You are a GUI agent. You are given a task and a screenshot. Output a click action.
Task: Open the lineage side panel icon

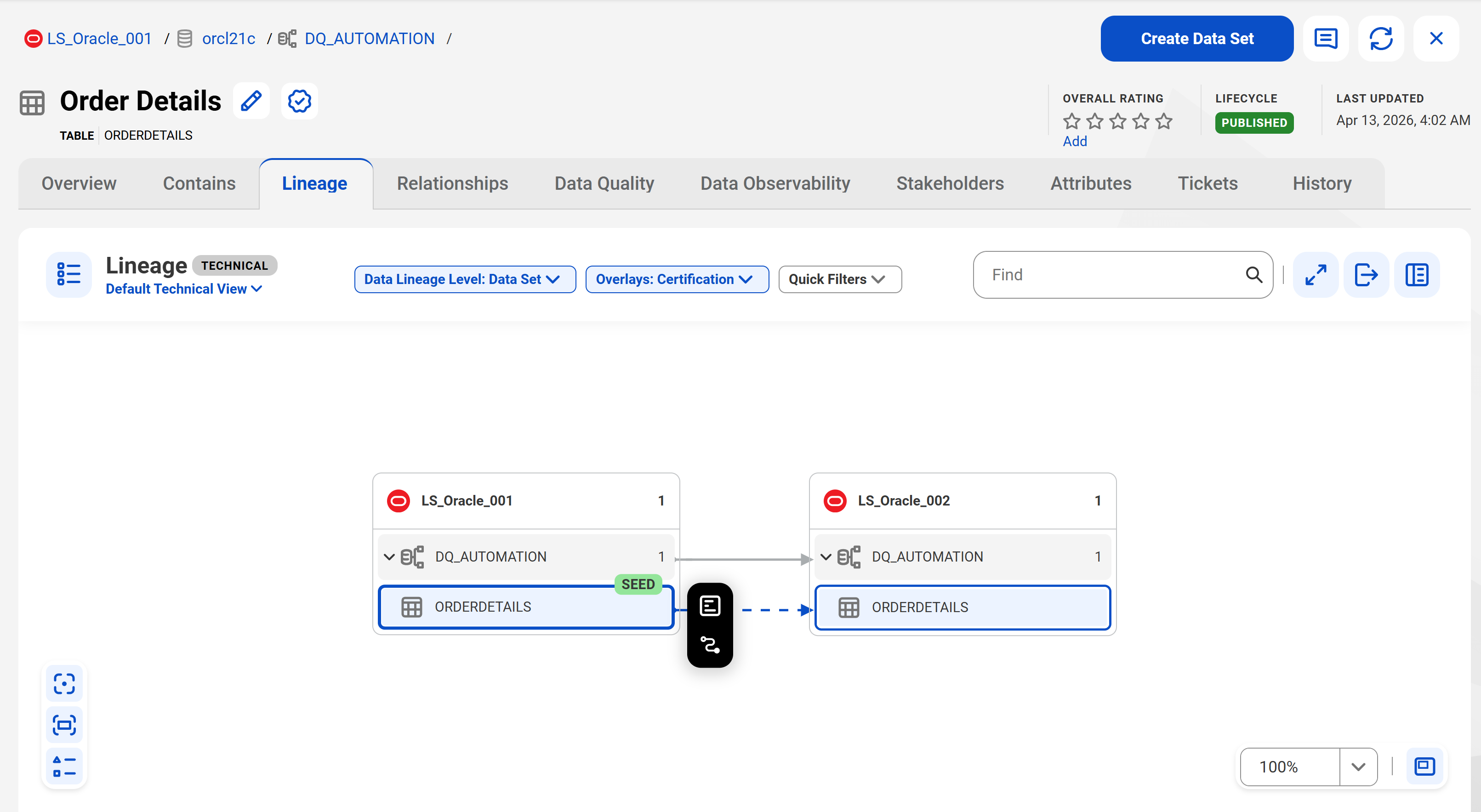[x=1417, y=275]
